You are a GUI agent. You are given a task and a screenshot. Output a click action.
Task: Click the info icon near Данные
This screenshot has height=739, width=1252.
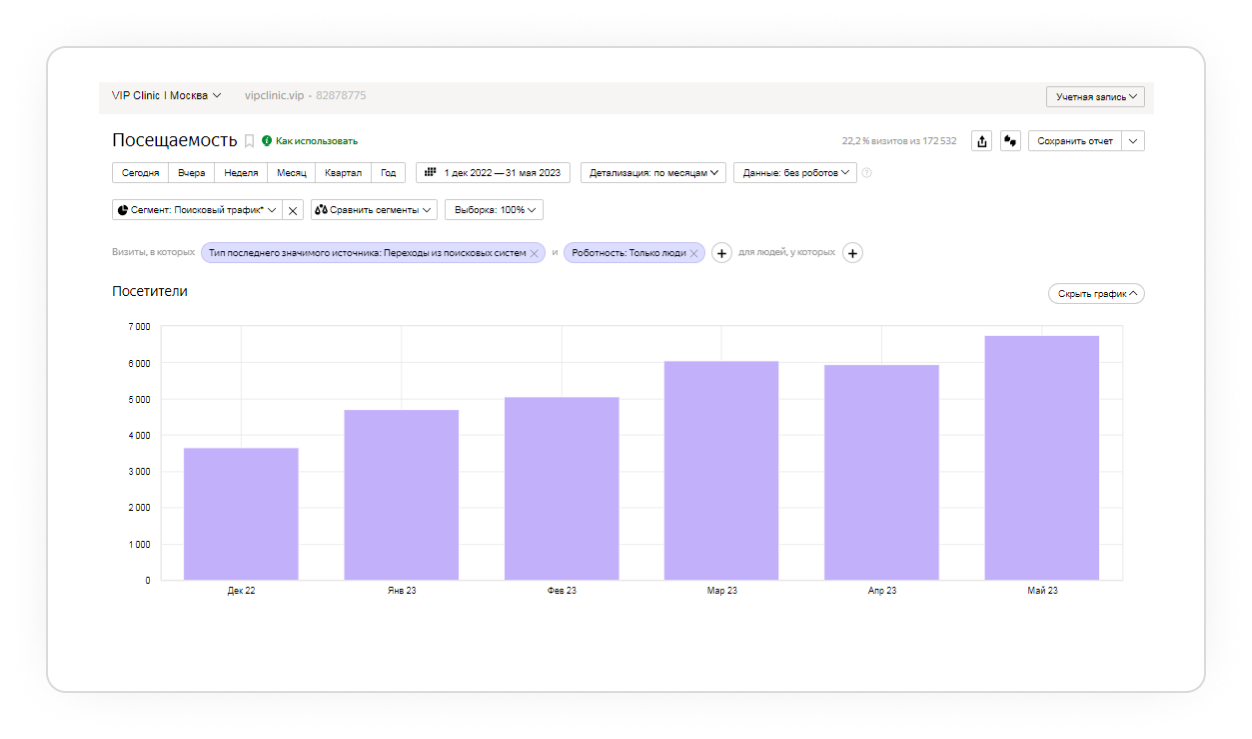tap(867, 173)
